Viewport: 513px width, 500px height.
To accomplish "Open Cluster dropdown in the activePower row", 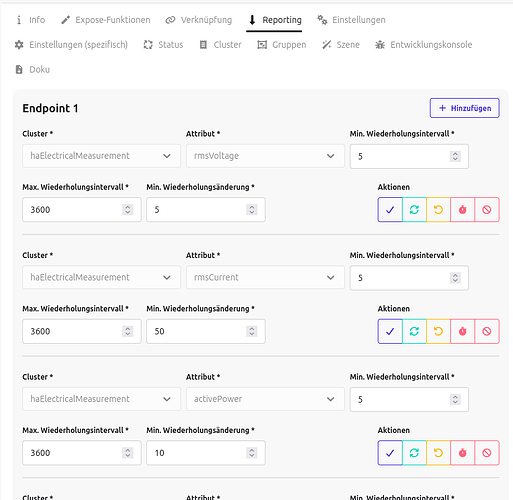I will pos(101,399).
